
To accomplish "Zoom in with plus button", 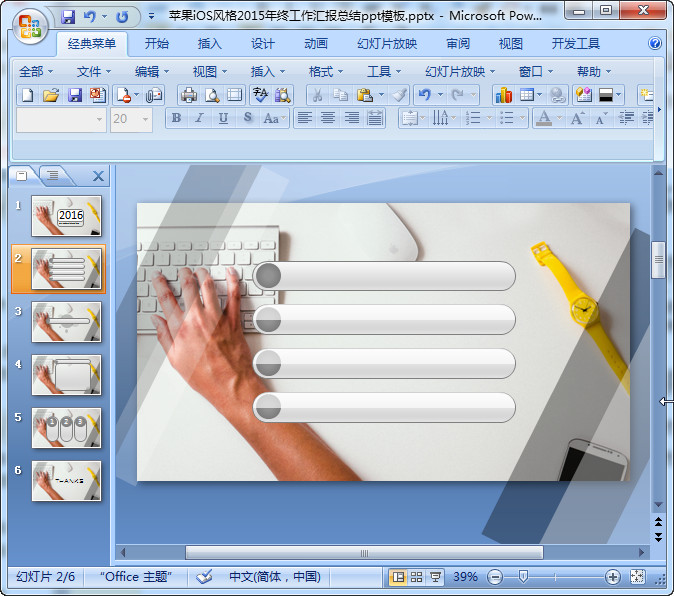I will point(612,577).
